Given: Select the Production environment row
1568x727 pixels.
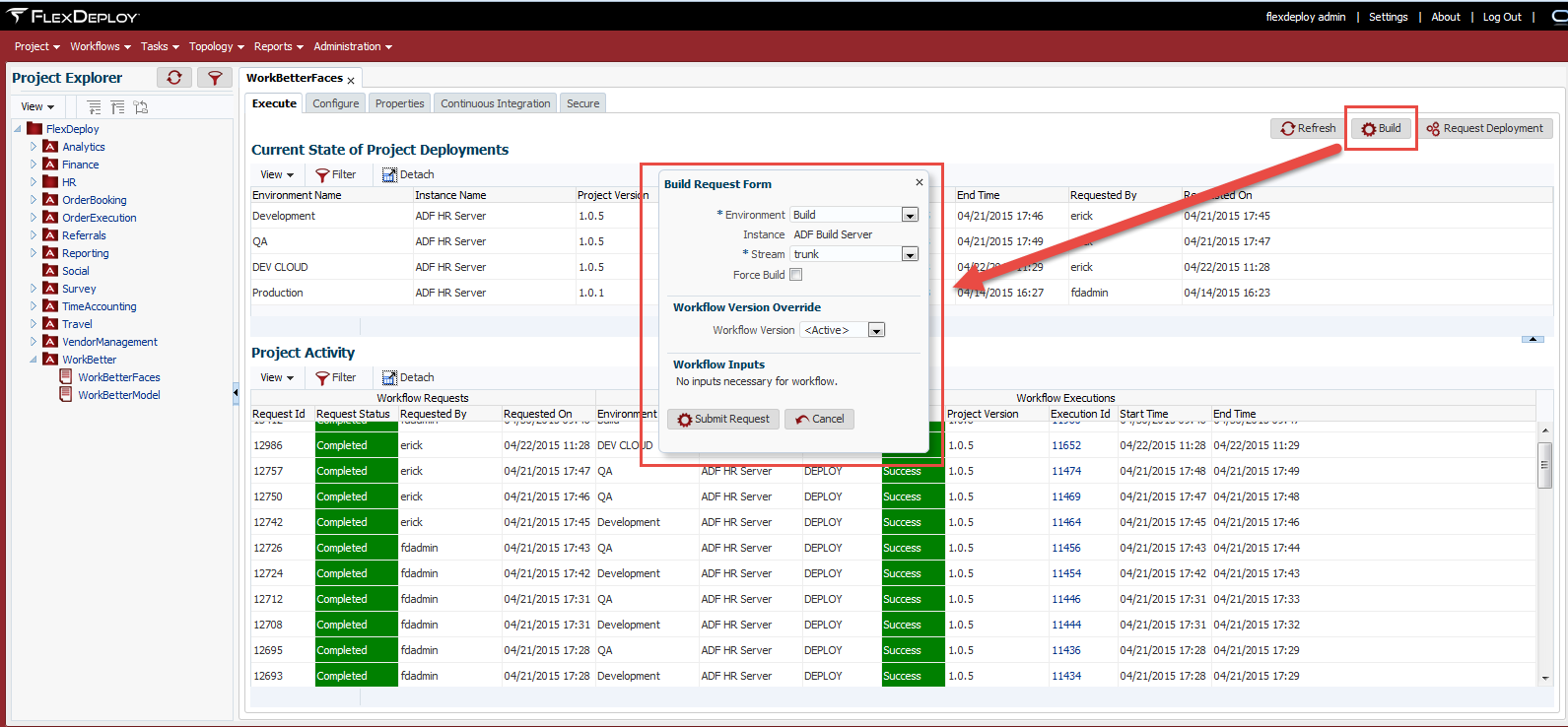Looking at the screenshot, I should click(902, 293).
